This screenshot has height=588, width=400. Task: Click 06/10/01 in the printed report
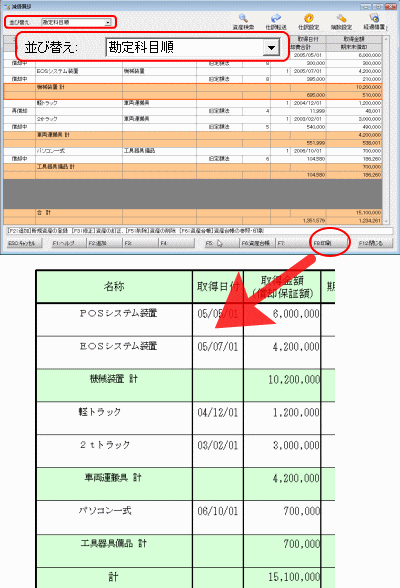pyautogui.click(x=218, y=512)
